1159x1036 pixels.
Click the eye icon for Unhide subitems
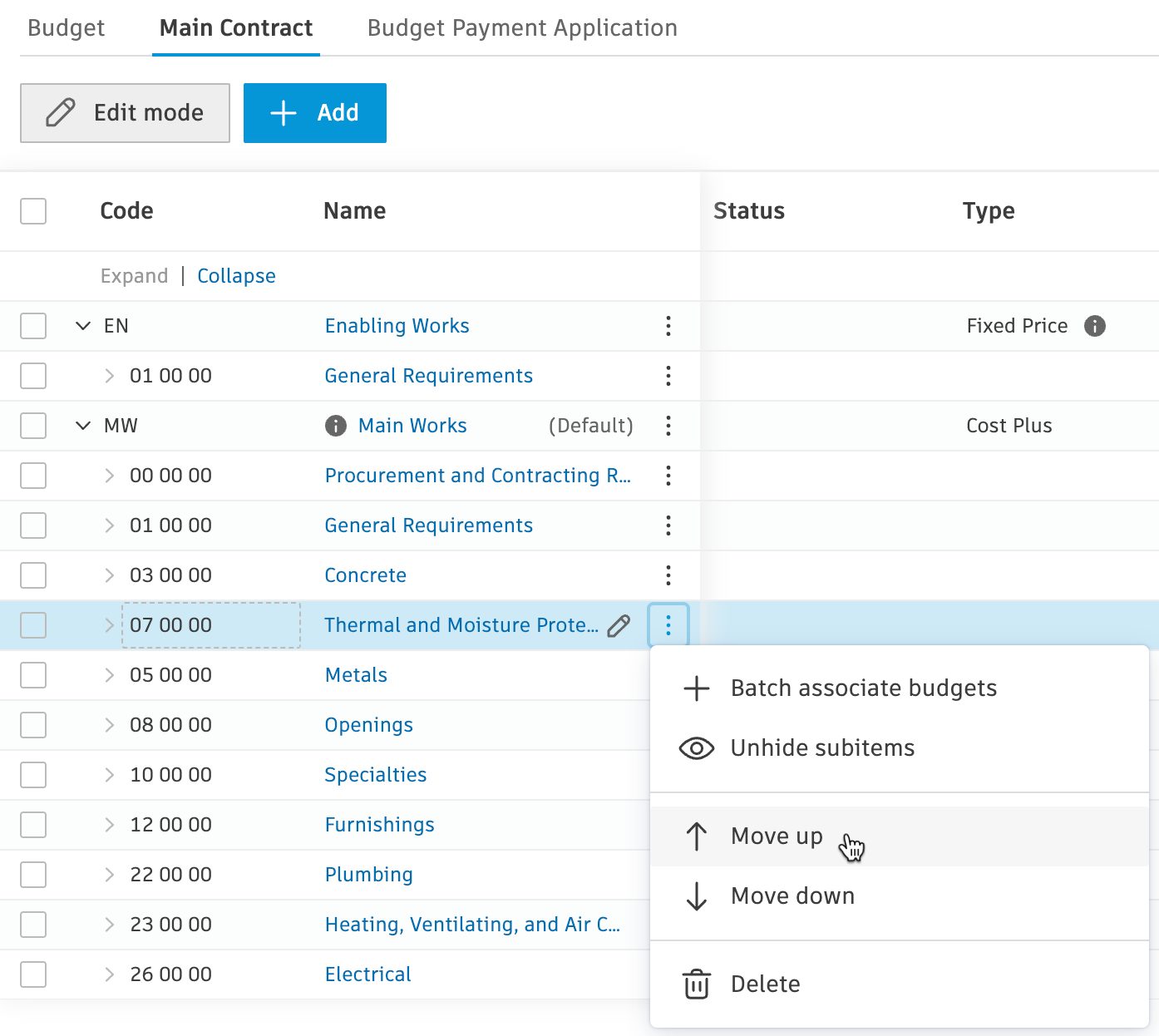click(696, 748)
